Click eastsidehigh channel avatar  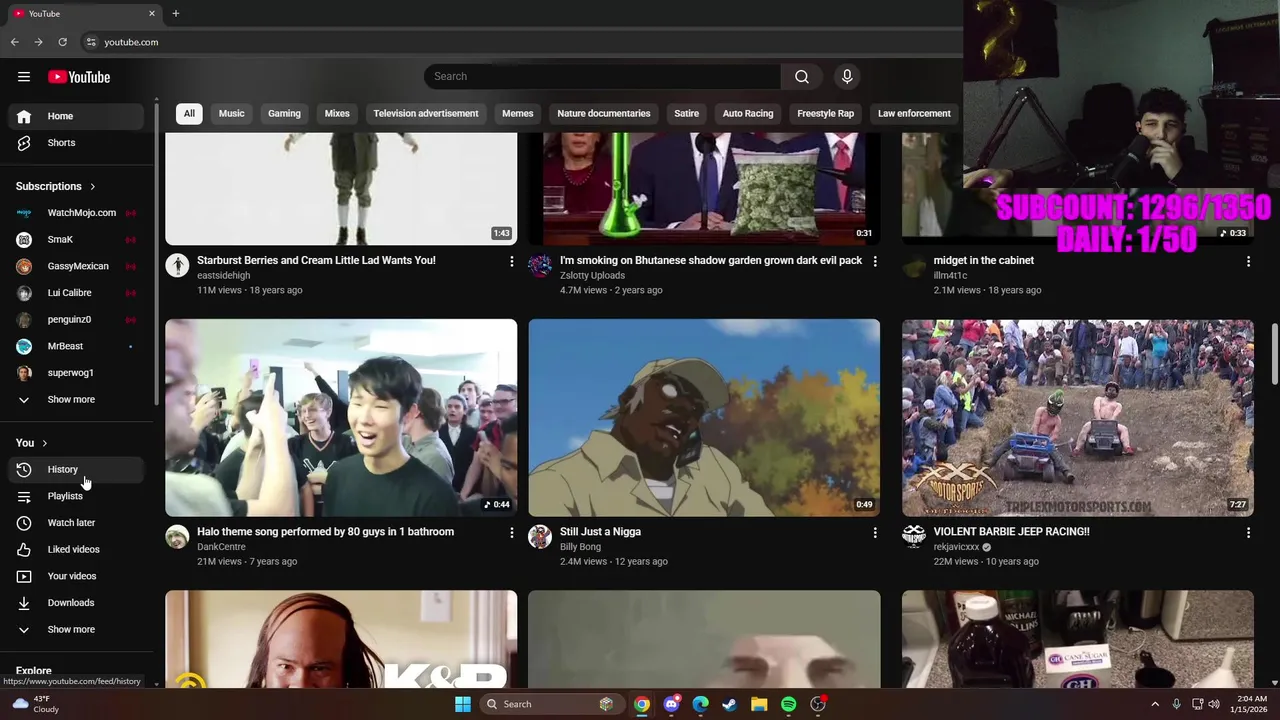click(x=177, y=265)
